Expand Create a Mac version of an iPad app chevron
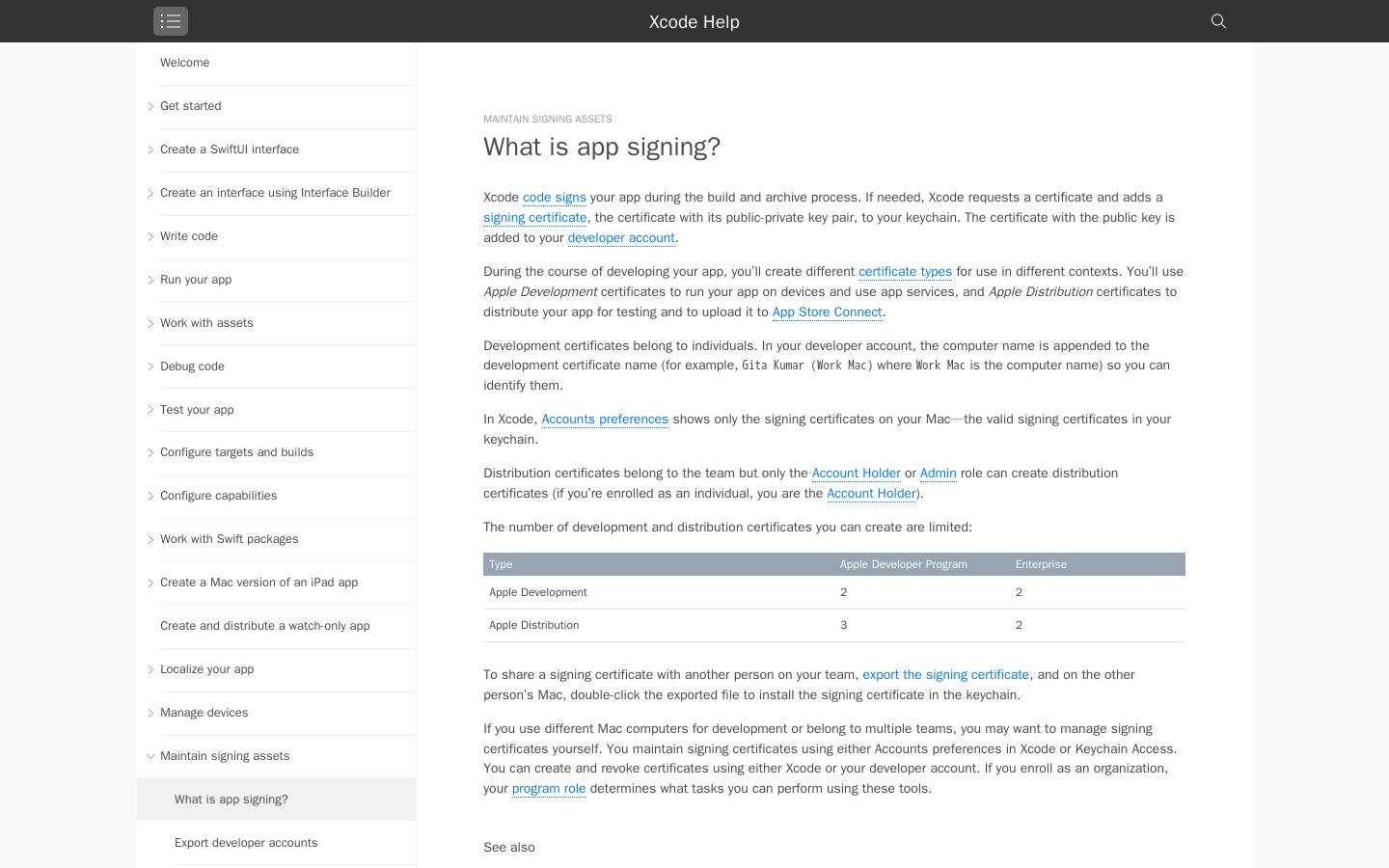The height and width of the screenshot is (868, 1389). pos(150,583)
